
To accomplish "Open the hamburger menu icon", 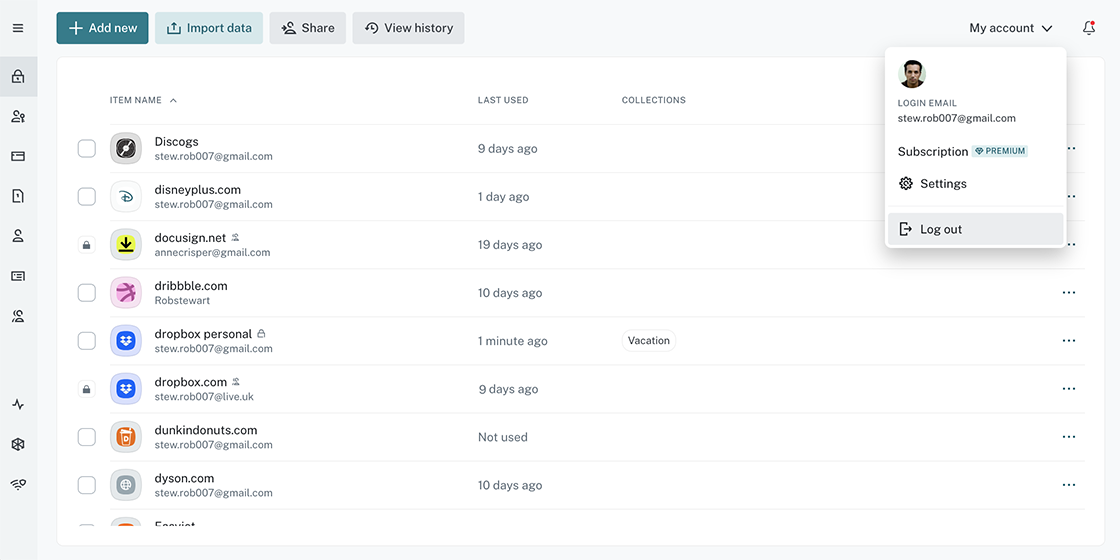I will click(x=18, y=28).
